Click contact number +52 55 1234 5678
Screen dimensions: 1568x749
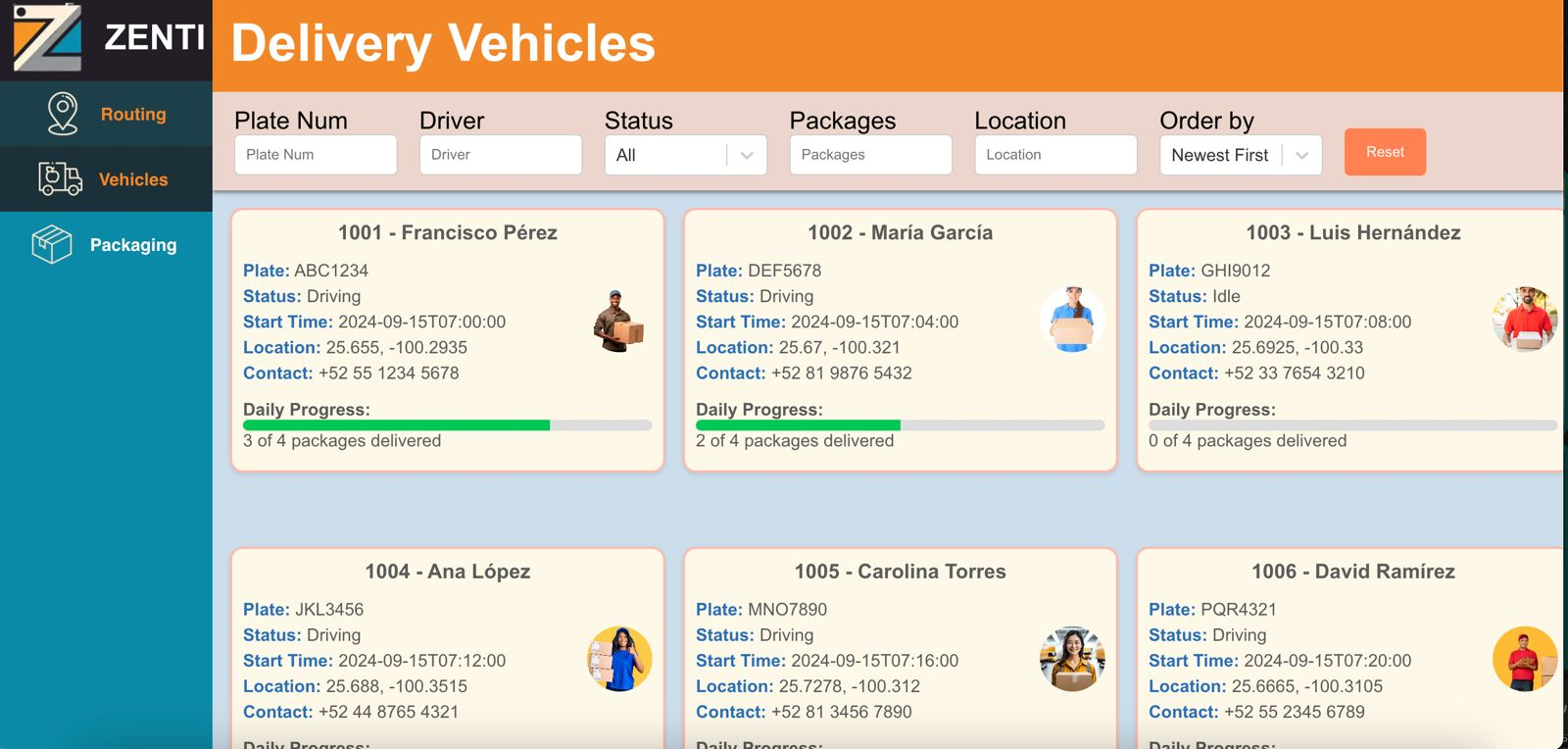coord(388,373)
